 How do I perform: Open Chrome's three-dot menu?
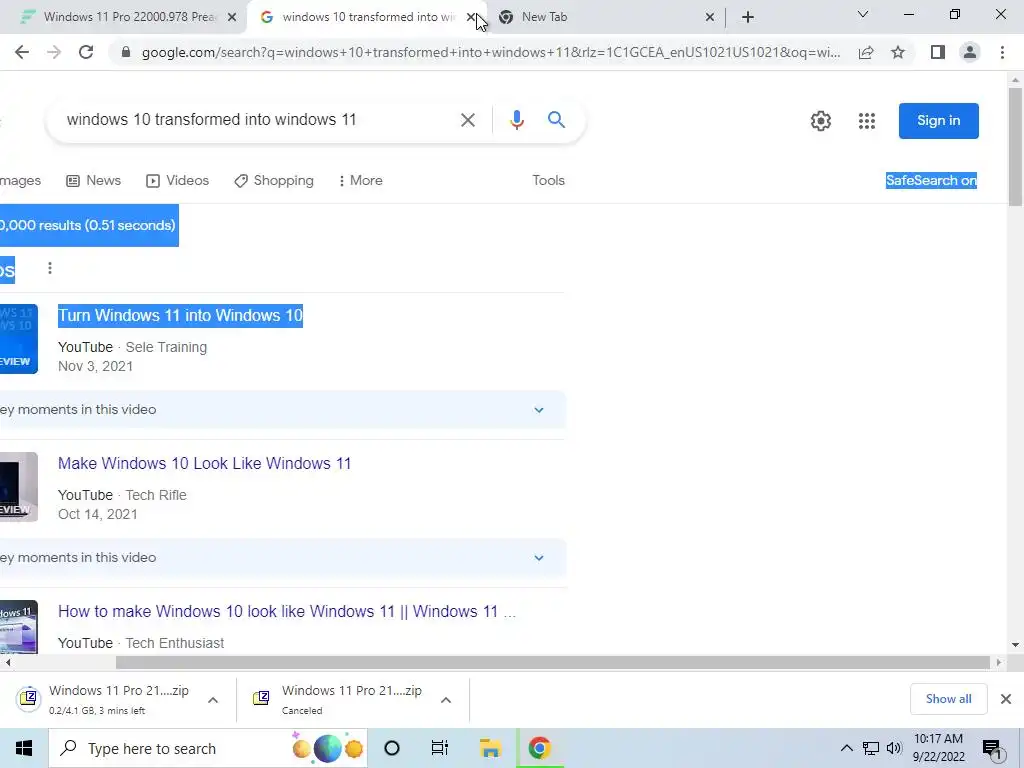point(1002,52)
